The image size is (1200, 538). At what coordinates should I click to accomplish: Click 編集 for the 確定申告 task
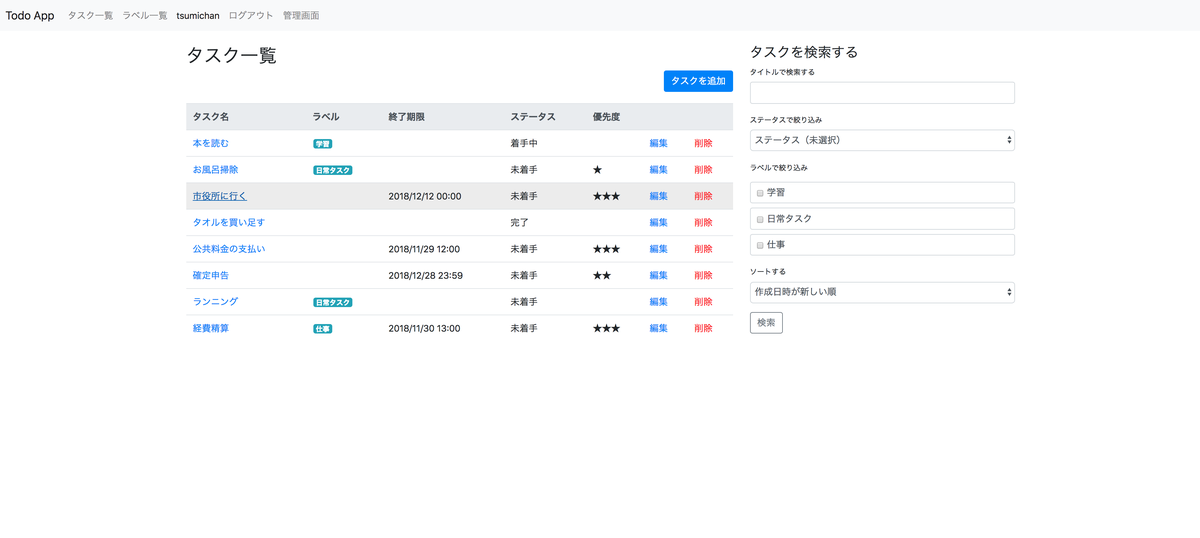tap(658, 275)
